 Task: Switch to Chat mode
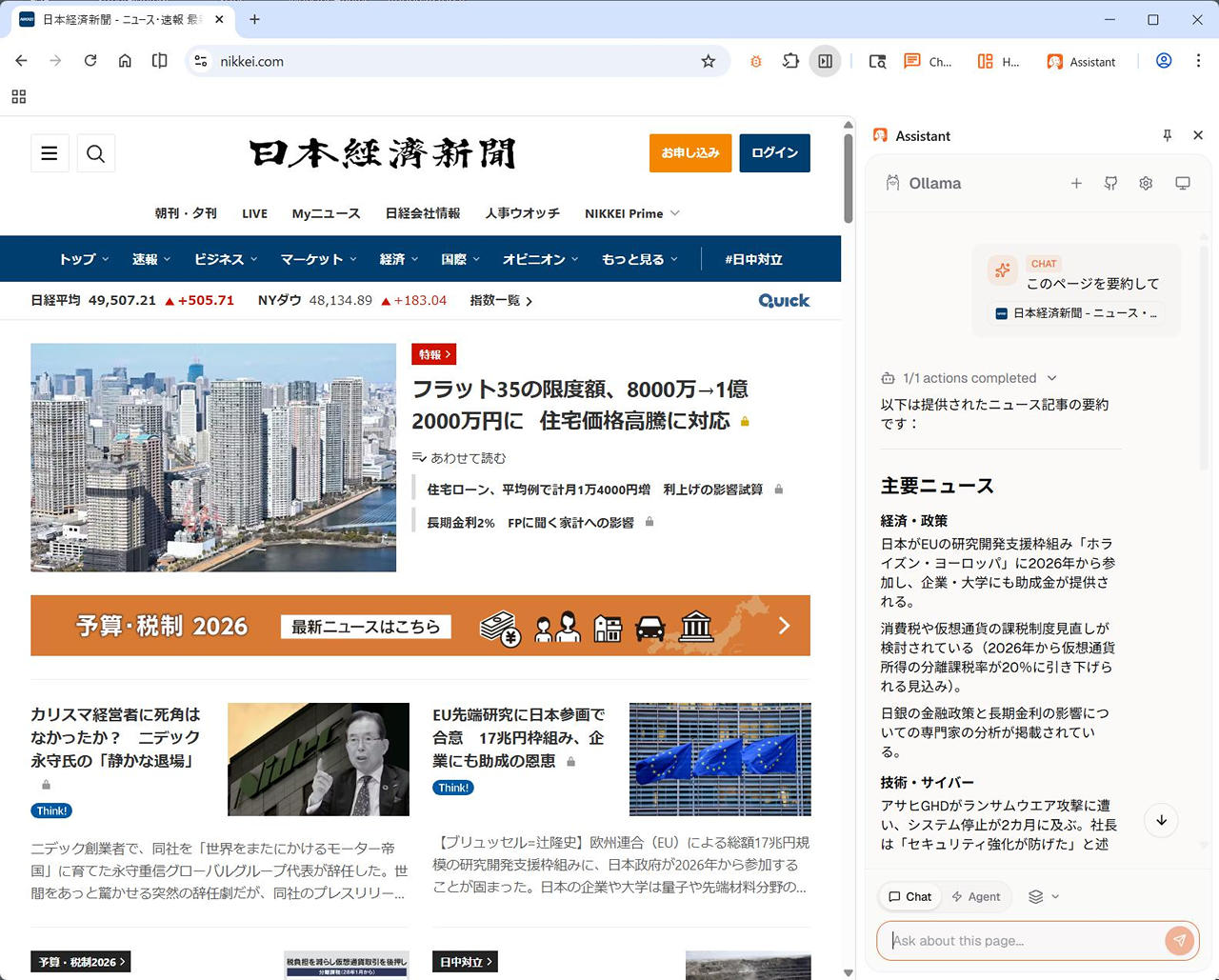point(909,896)
